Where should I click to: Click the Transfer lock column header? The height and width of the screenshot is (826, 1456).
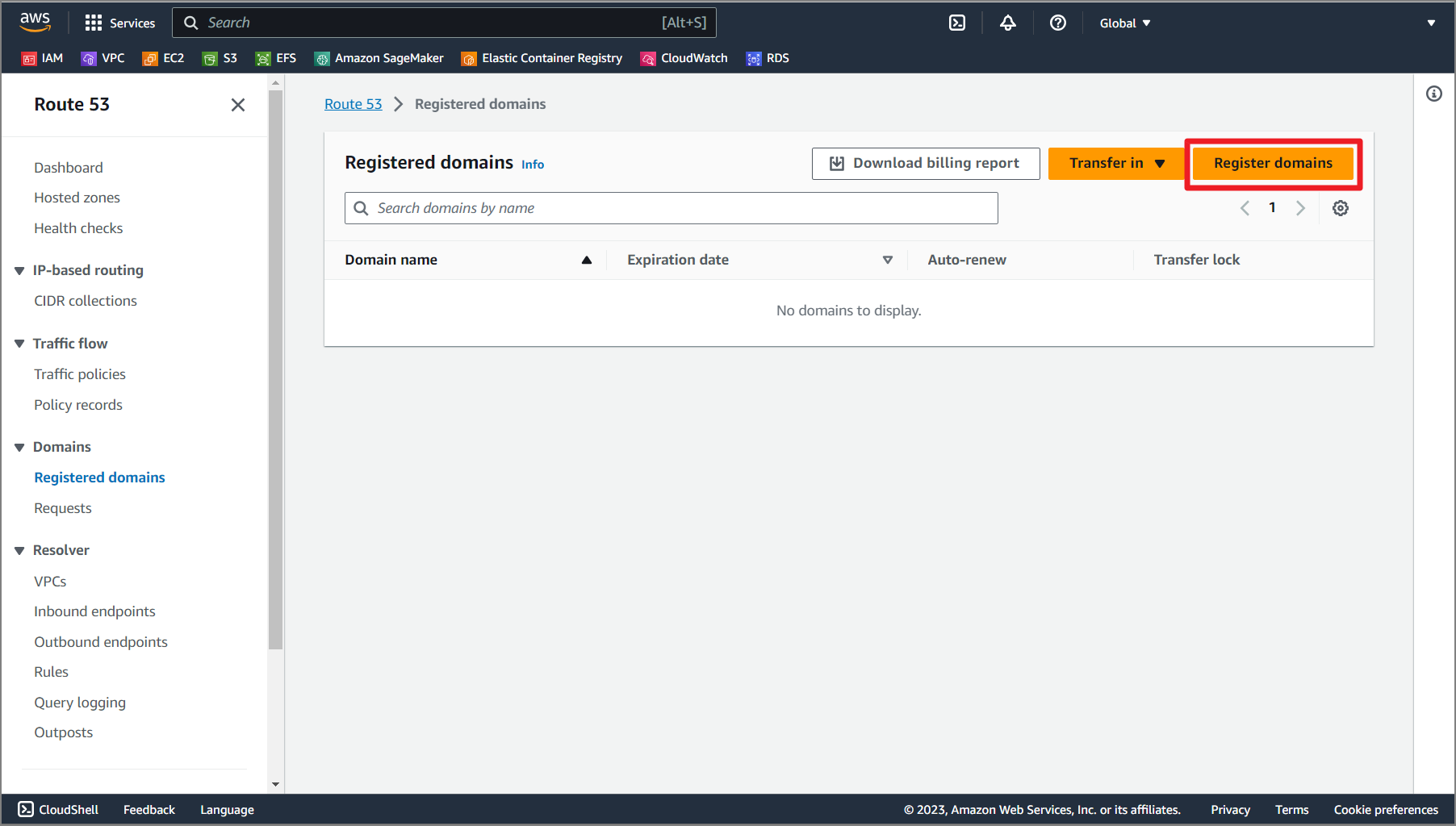pos(1196,260)
